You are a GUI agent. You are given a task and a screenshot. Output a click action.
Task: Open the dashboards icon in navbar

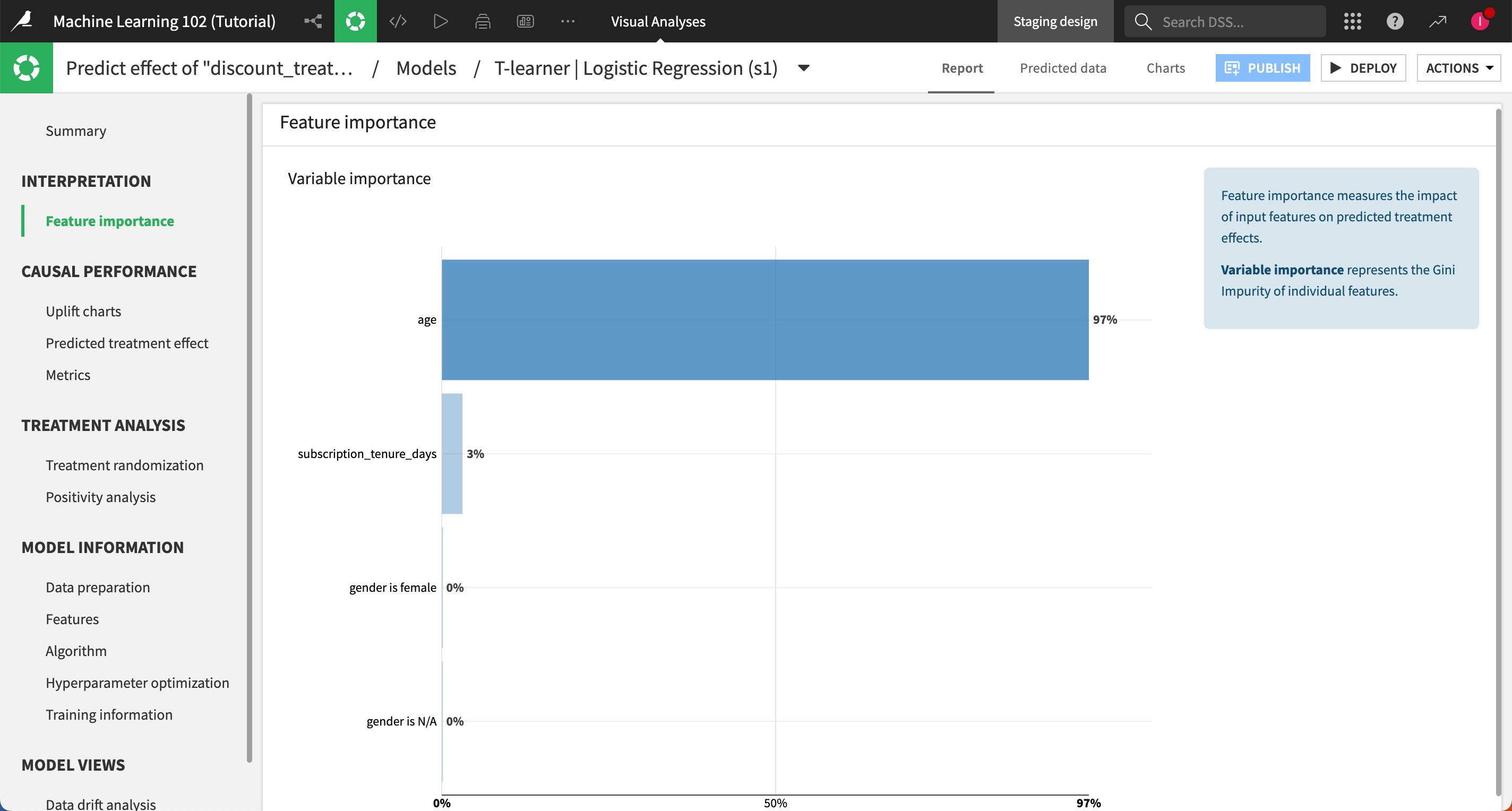click(x=525, y=21)
